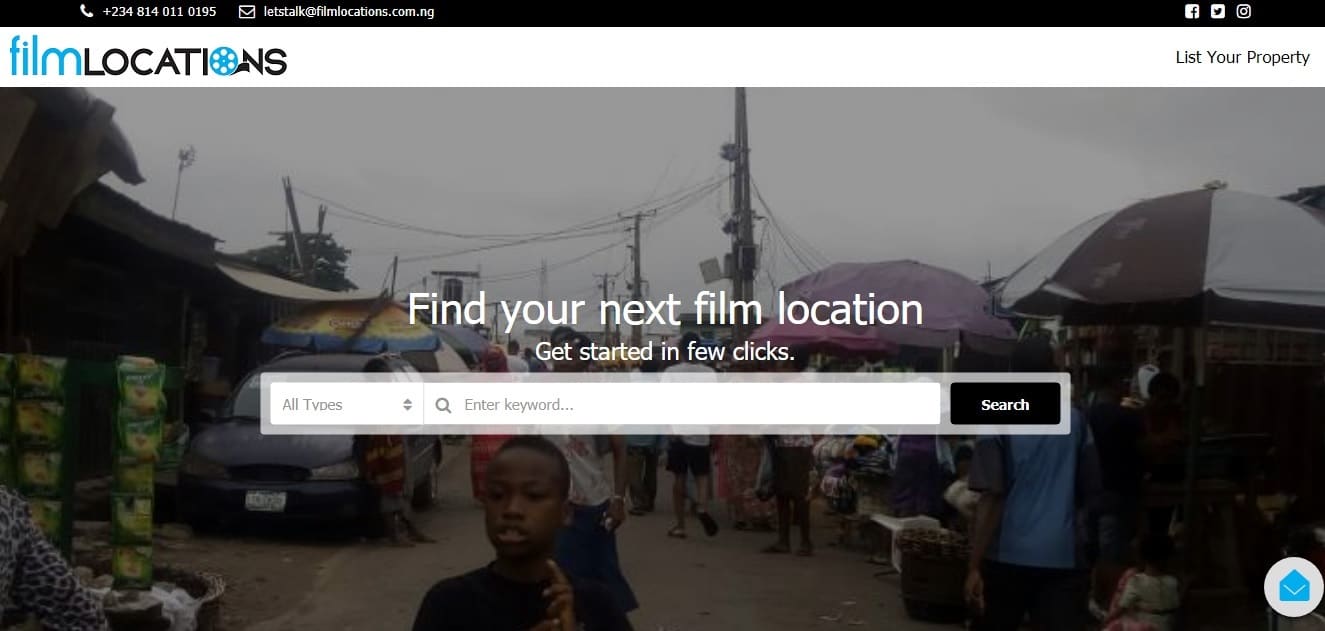Open the Instagram icon in top bar
This screenshot has height=631, width=1325.
[x=1244, y=12]
